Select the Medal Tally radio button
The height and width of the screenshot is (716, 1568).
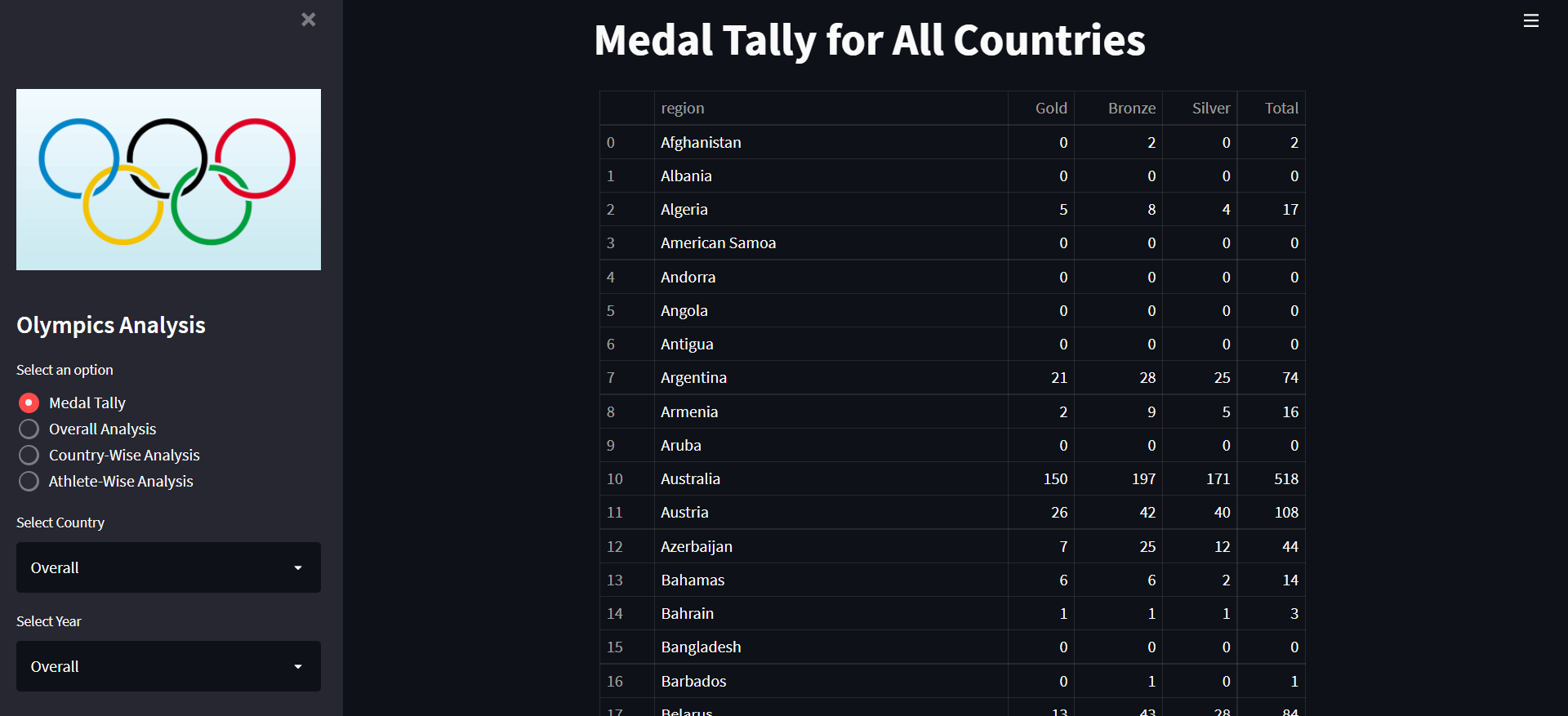coord(29,402)
